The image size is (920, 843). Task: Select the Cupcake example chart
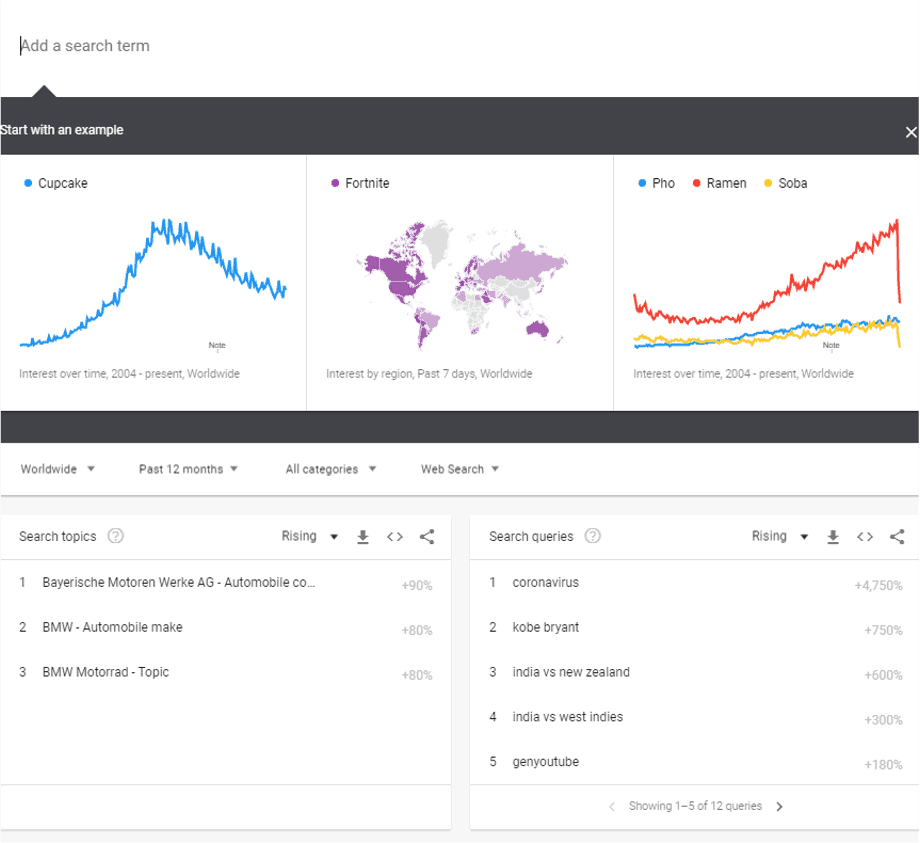pyautogui.click(x=153, y=282)
